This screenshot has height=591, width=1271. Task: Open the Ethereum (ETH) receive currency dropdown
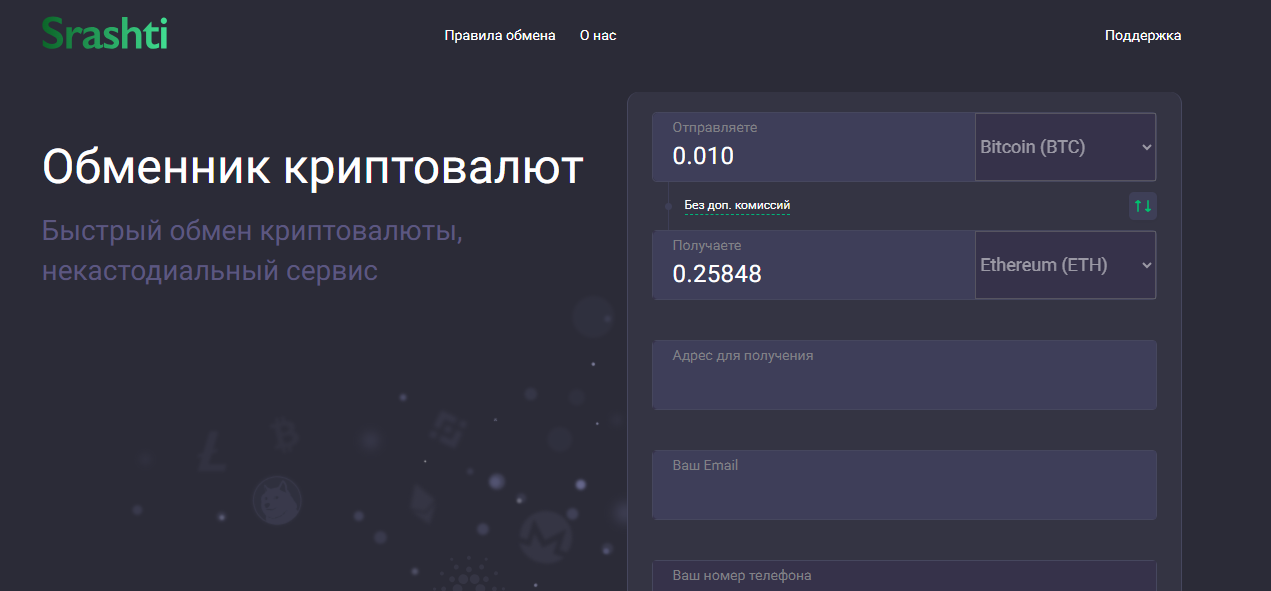coord(1065,265)
